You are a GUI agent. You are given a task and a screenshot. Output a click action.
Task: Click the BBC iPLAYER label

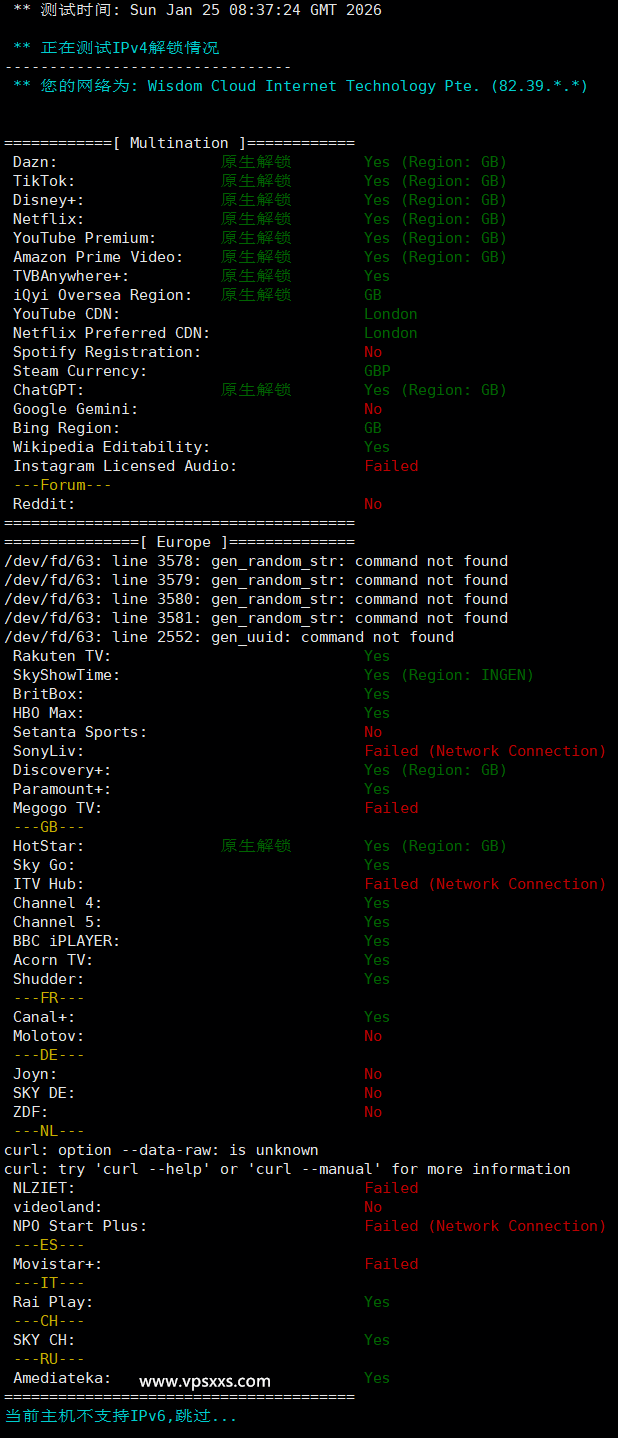coord(66,941)
